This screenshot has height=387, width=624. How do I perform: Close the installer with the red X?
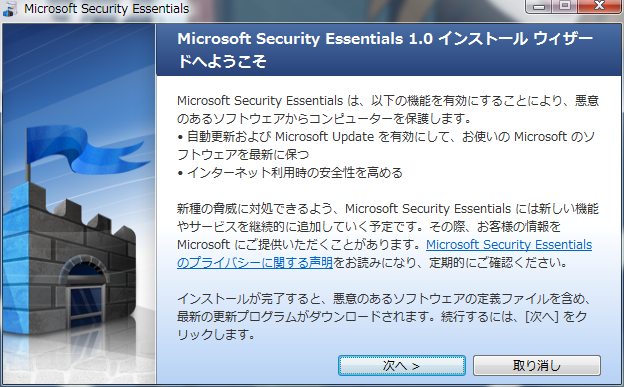pos(599,6)
